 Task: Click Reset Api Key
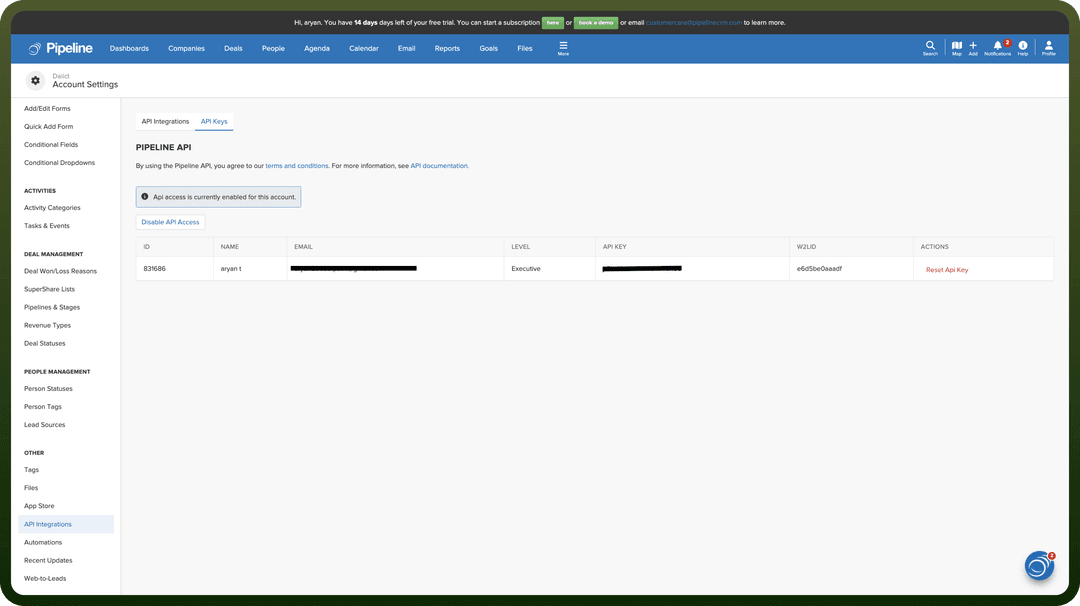click(946, 270)
